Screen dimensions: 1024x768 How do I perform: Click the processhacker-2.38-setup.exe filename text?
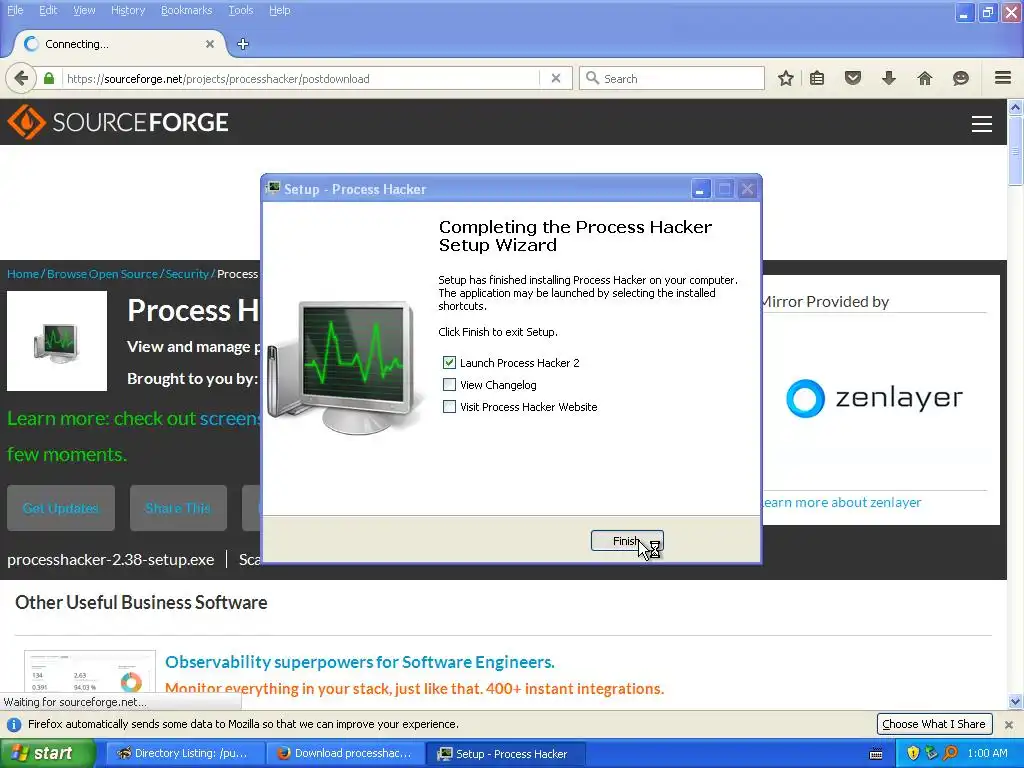click(110, 560)
